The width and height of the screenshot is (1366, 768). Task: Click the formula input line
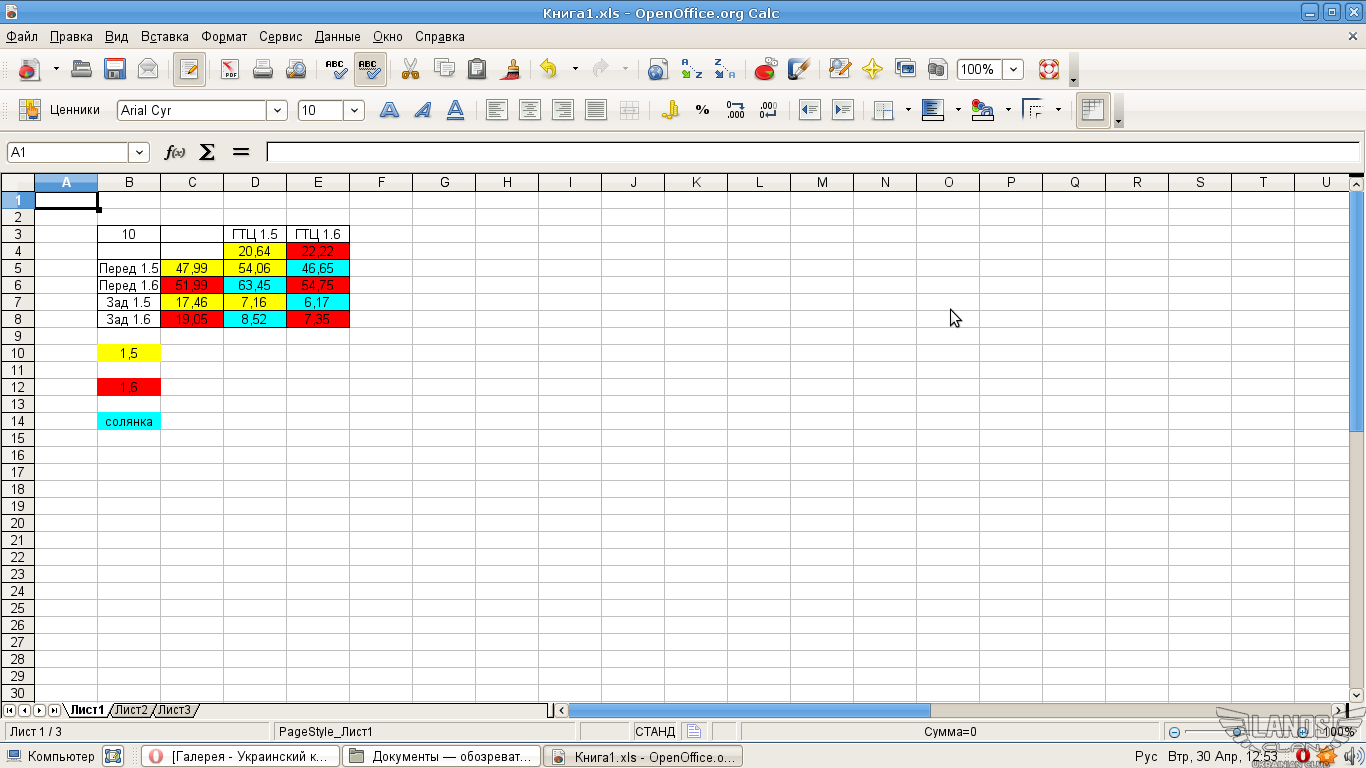(810, 152)
